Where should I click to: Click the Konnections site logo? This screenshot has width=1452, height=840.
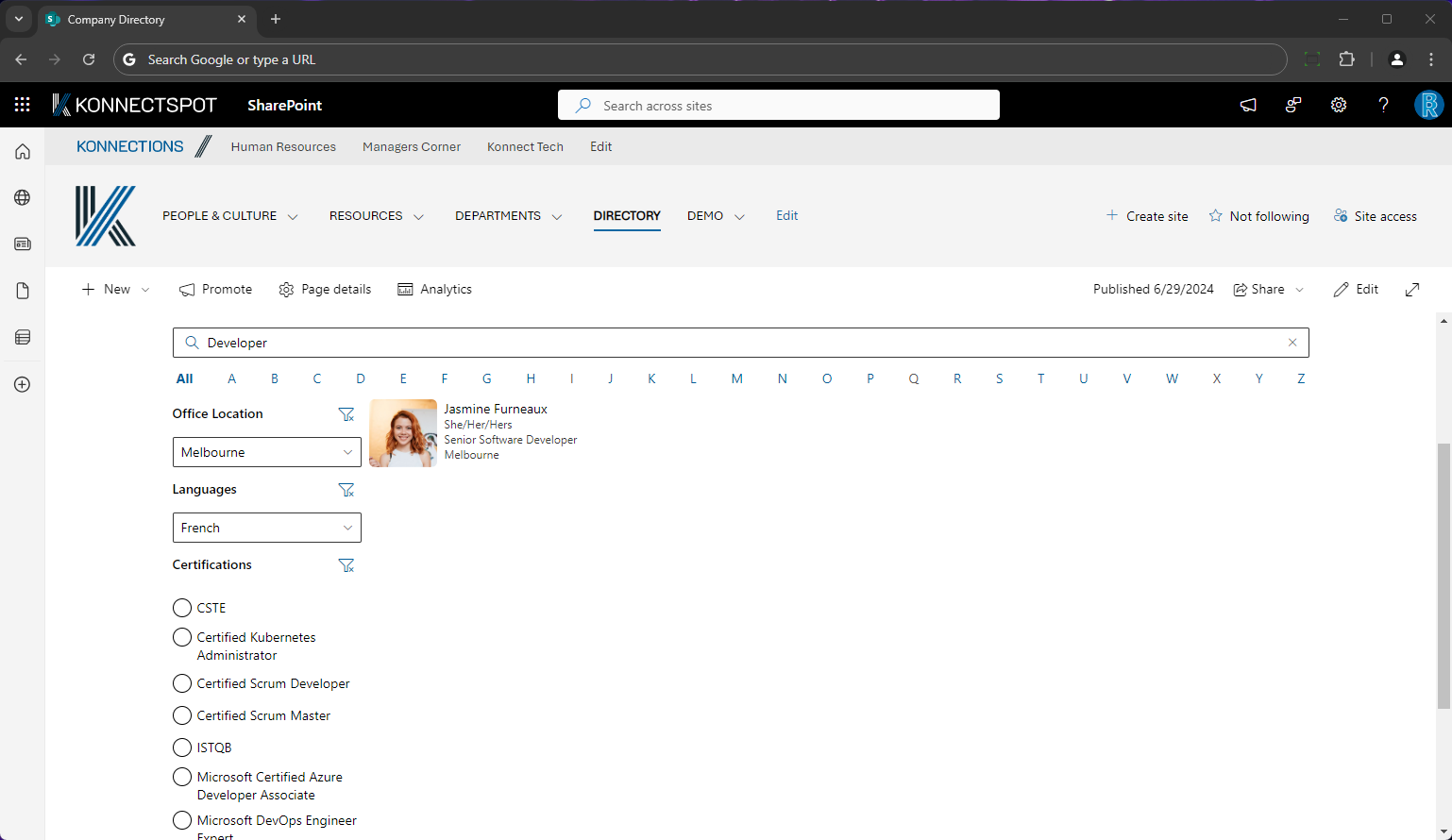pyautogui.click(x=106, y=216)
